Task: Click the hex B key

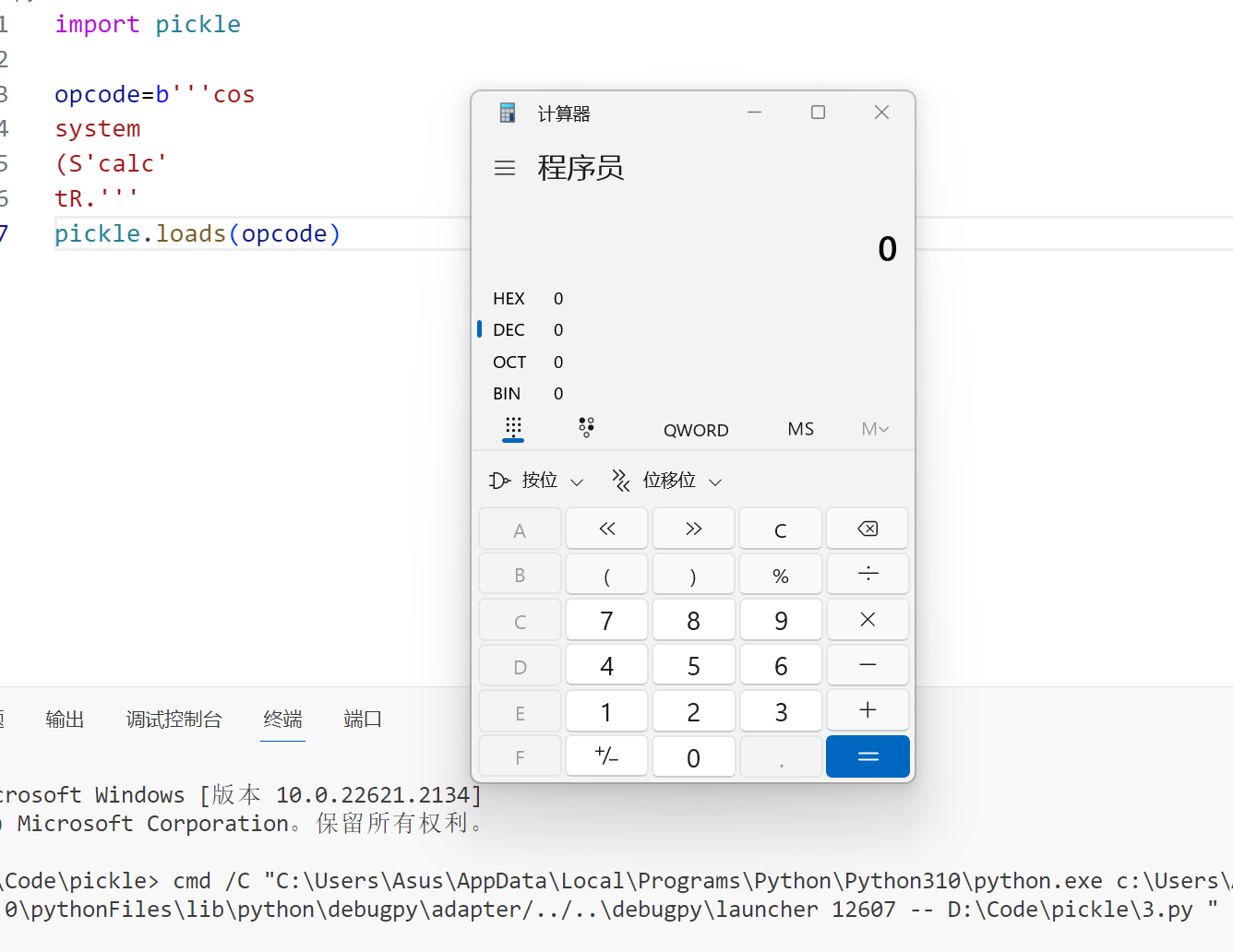Action: 520,574
